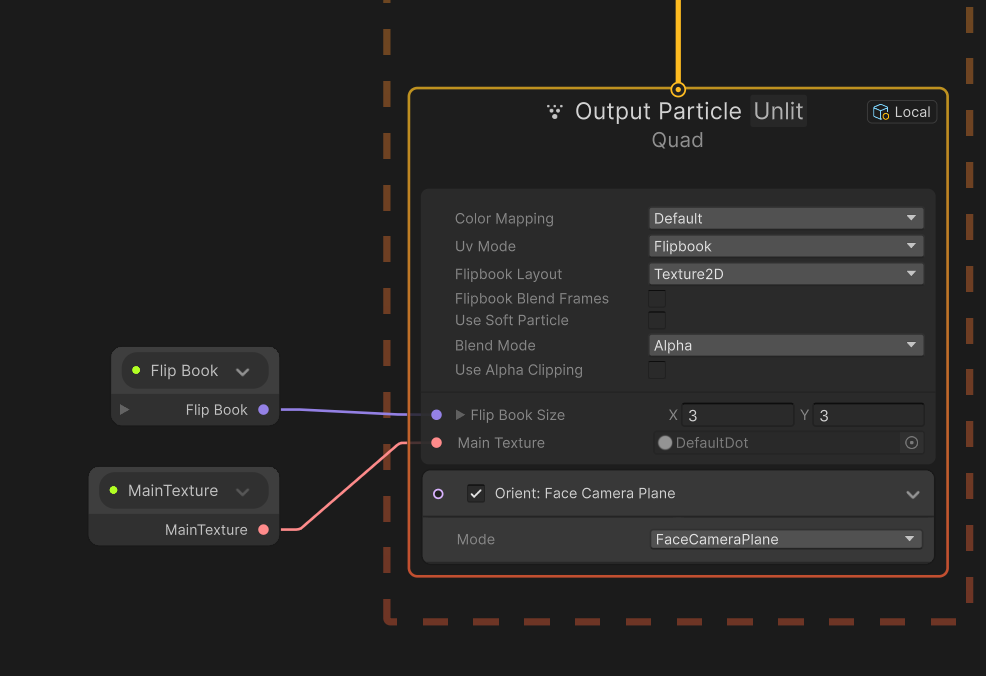Image resolution: width=986 pixels, height=676 pixels.
Task: Open the Blend Mode dropdown
Action: pos(786,345)
